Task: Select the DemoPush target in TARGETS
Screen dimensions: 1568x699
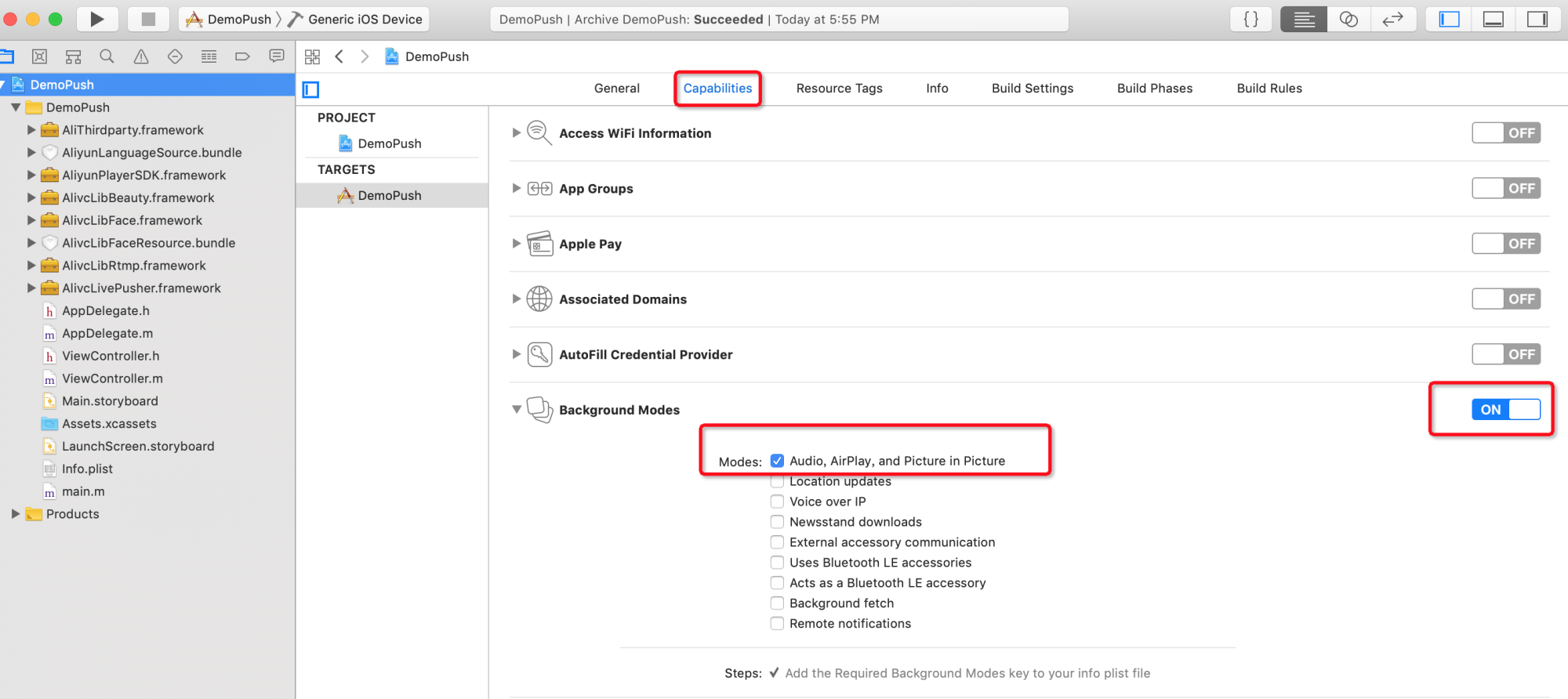Action: point(392,195)
